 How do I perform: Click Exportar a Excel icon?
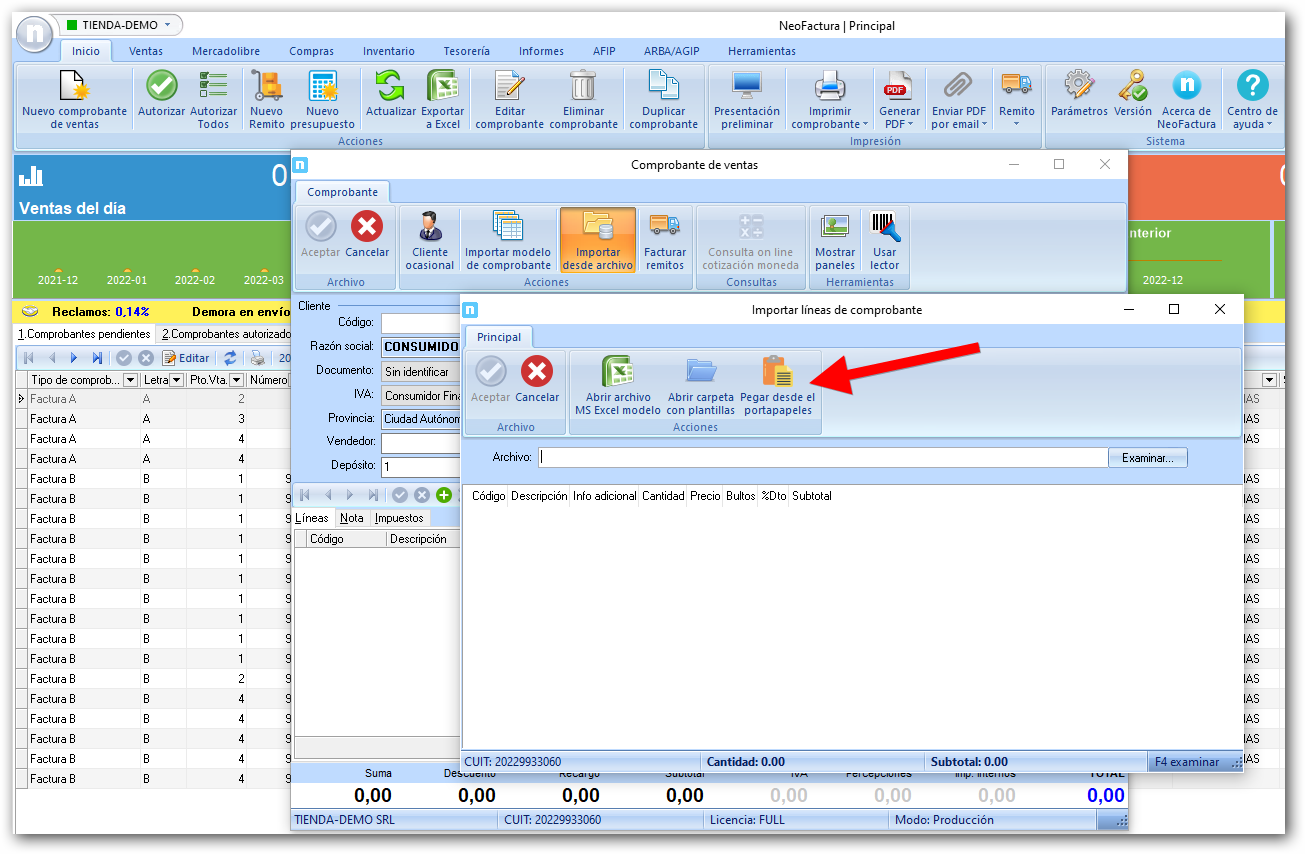coord(442,88)
